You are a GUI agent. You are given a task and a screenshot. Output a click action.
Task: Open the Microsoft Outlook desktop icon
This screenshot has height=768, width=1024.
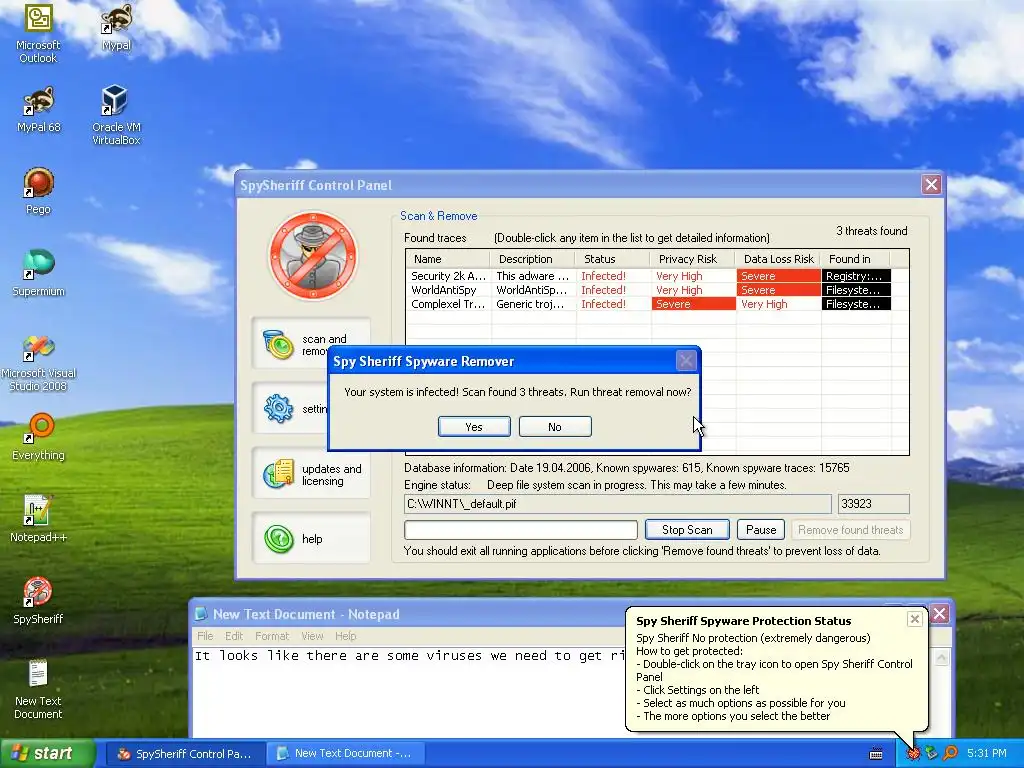(38, 33)
